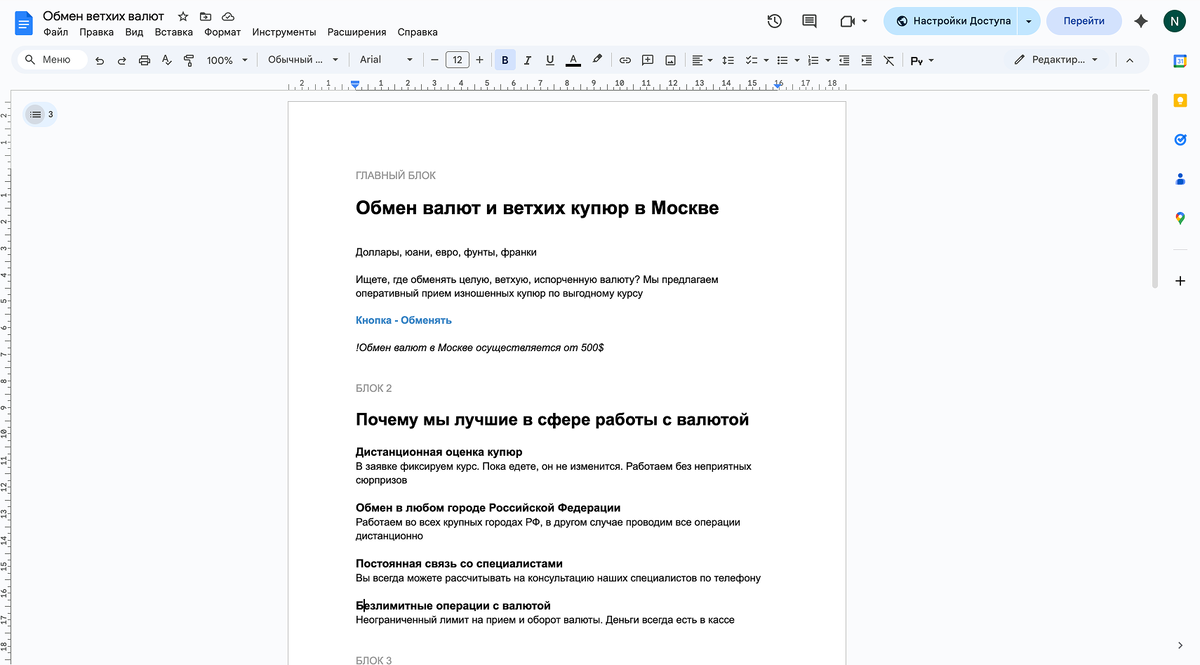Open the Справка menu
Viewport: 1200px width, 665px height.
[x=417, y=32]
